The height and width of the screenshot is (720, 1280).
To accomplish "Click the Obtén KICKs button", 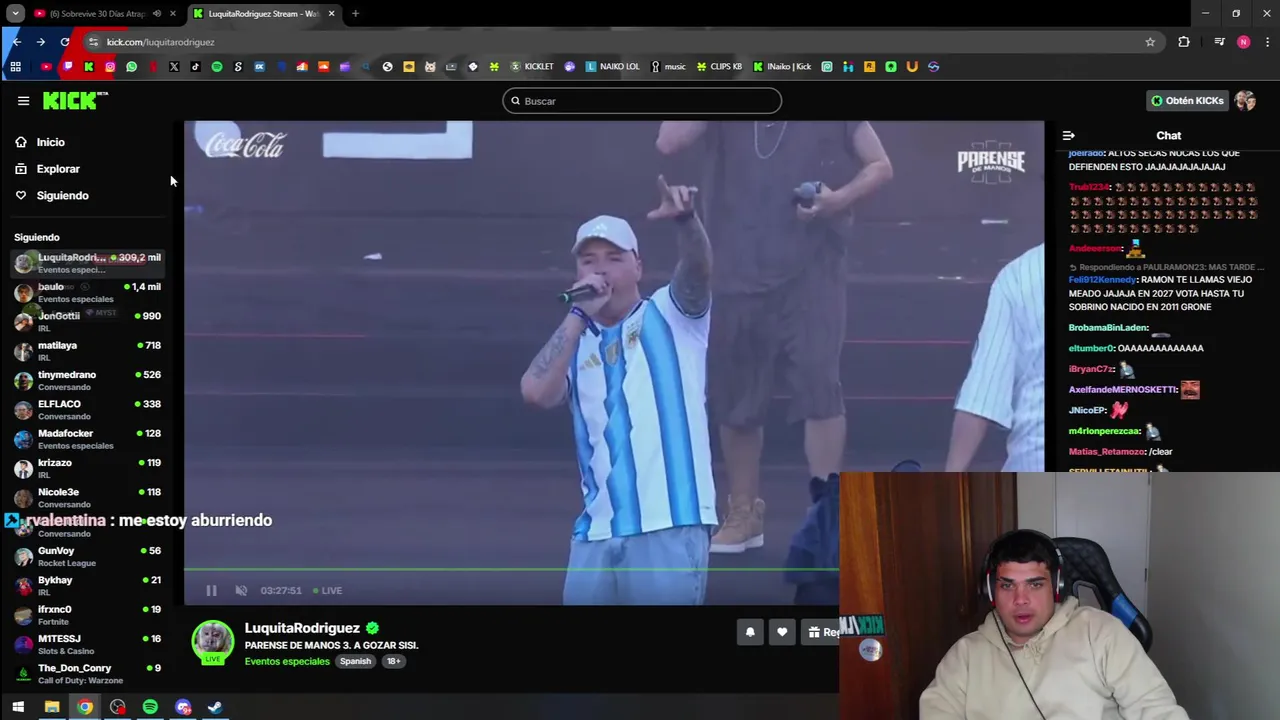I will point(1187,101).
